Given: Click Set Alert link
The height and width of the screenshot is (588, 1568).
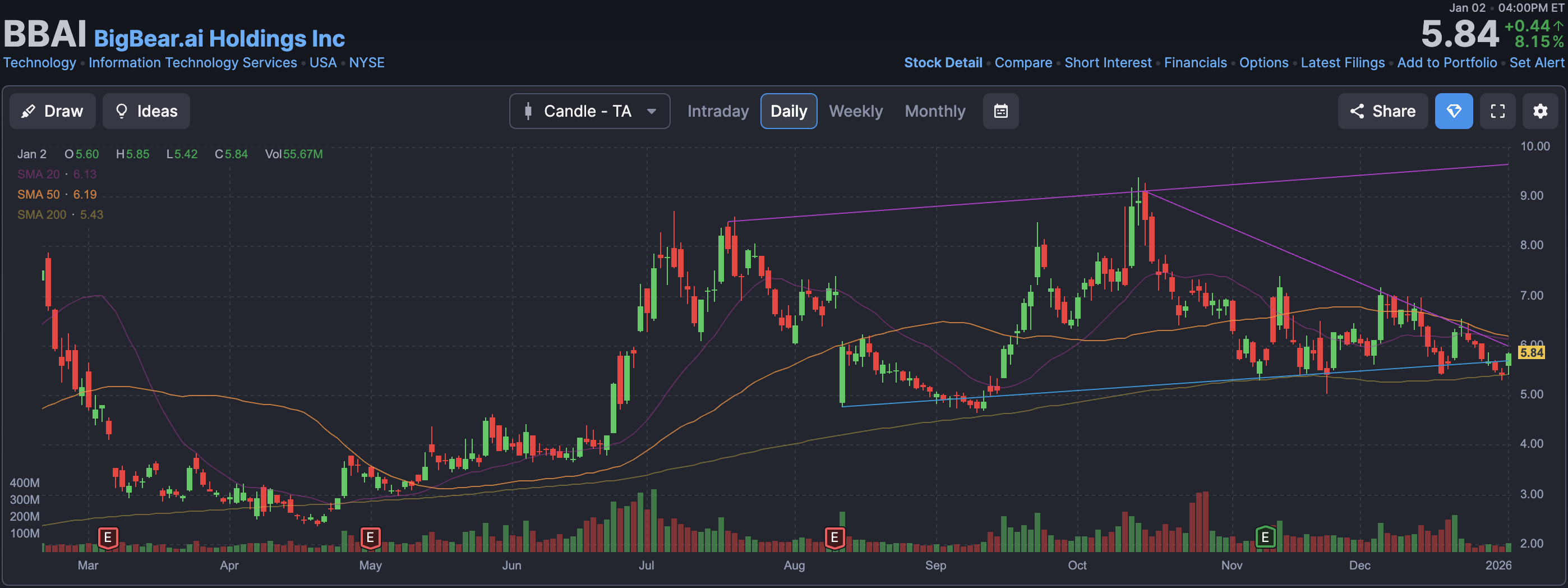Looking at the screenshot, I should (x=1537, y=63).
